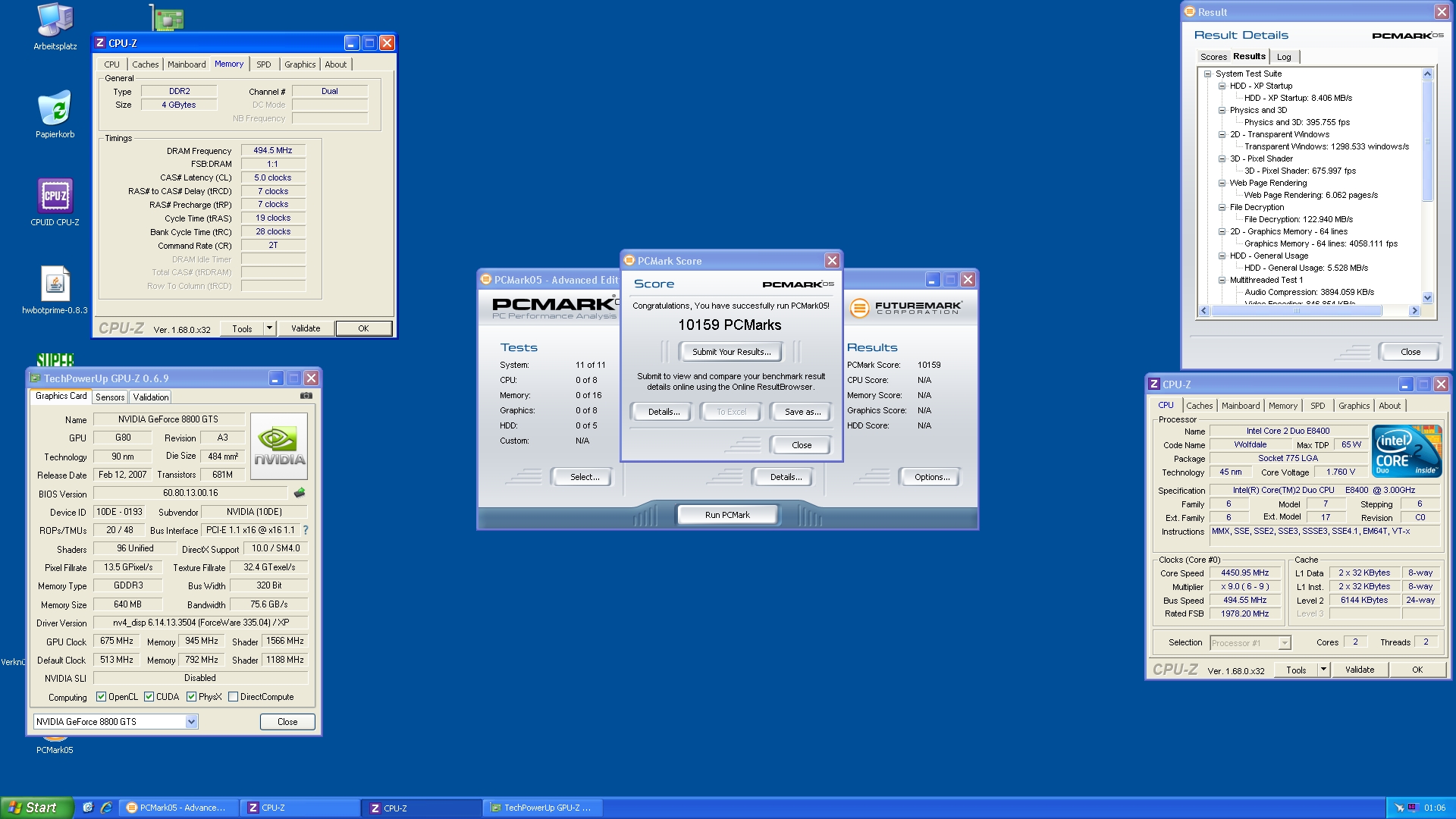
Task: Click the CPU-Z processor window title icon
Action: point(1154,384)
